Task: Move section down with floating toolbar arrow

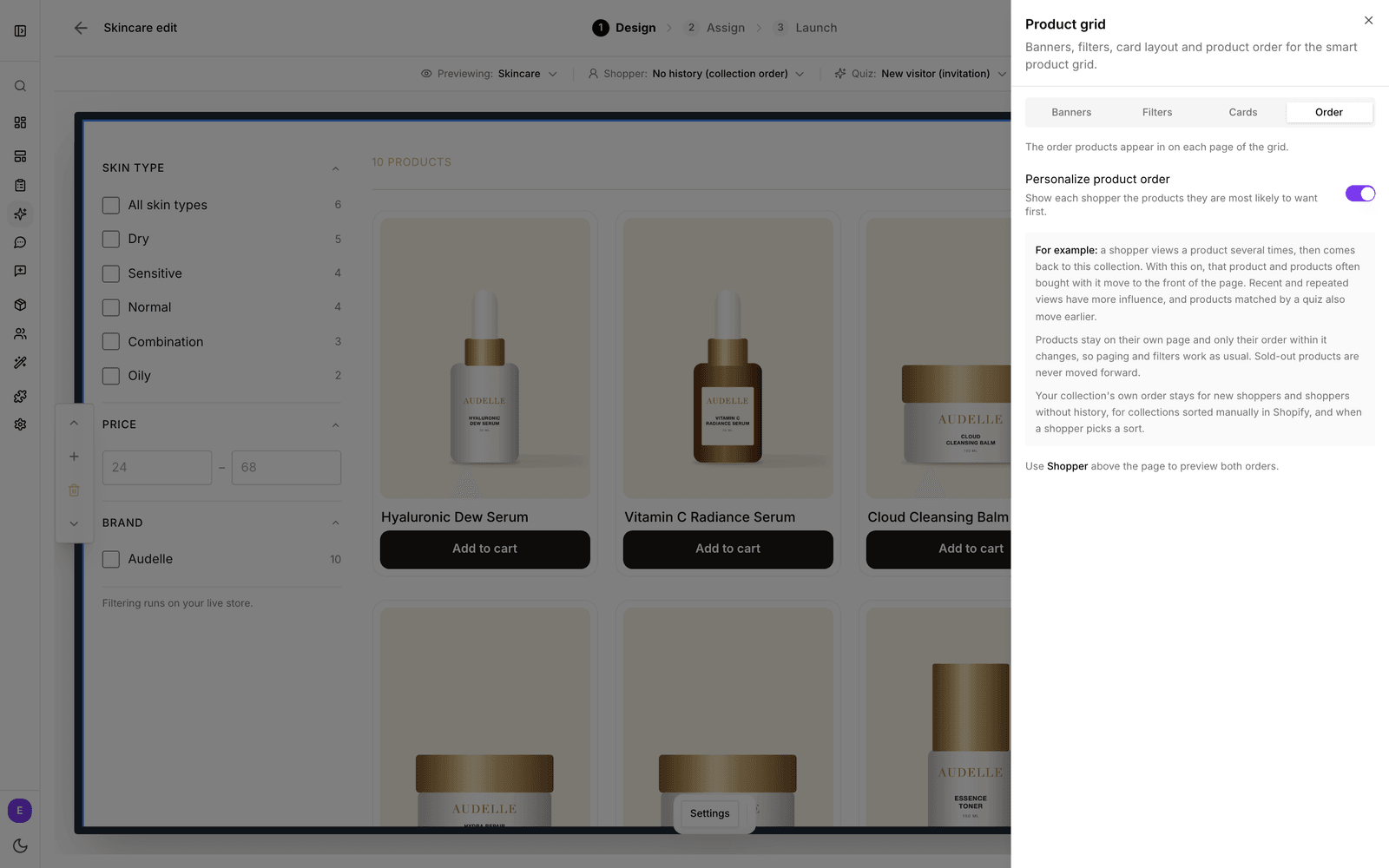Action: [x=74, y=523]
